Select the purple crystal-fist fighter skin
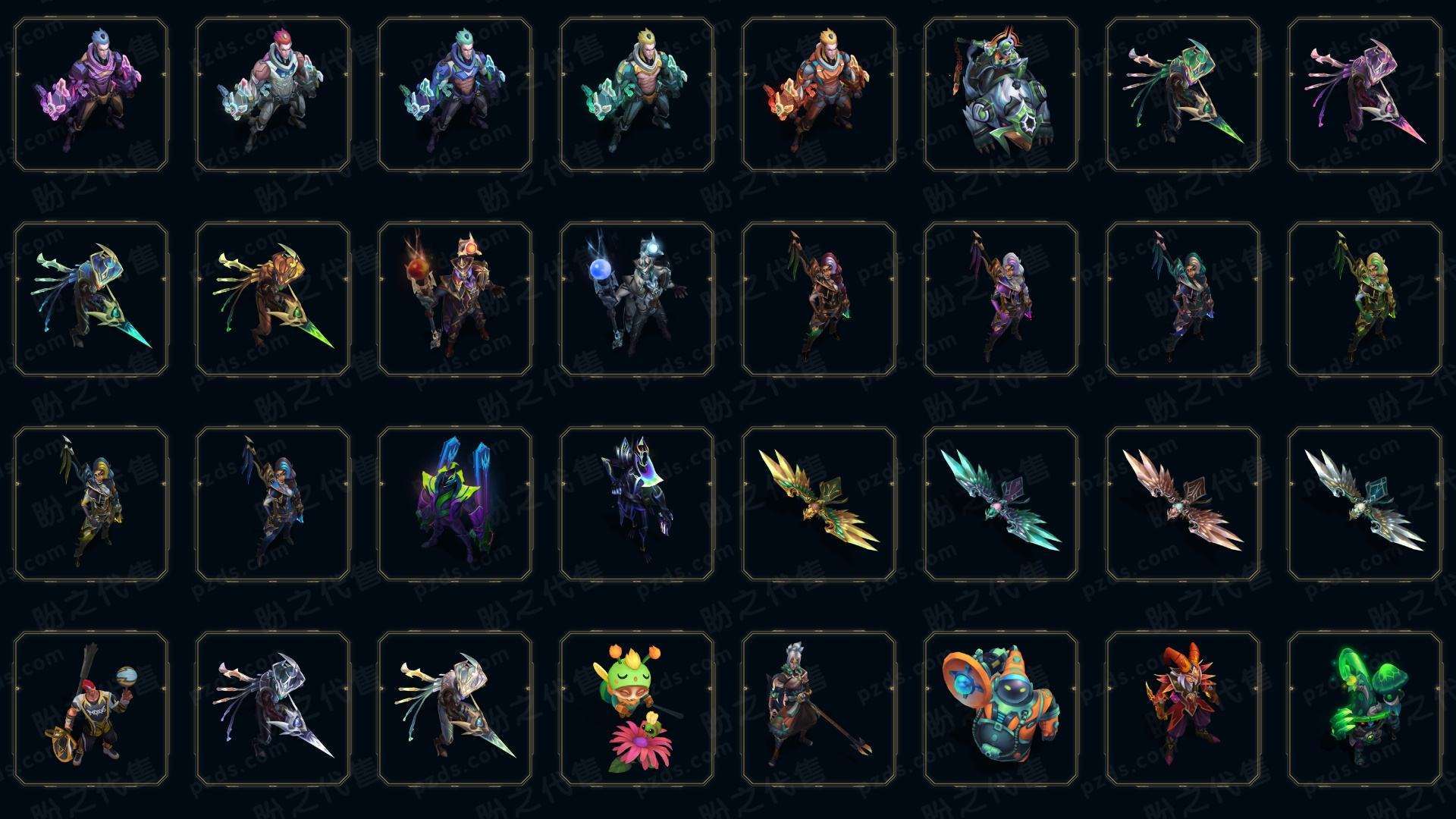The image size is (1456, 819). click(x=91, y=95)
